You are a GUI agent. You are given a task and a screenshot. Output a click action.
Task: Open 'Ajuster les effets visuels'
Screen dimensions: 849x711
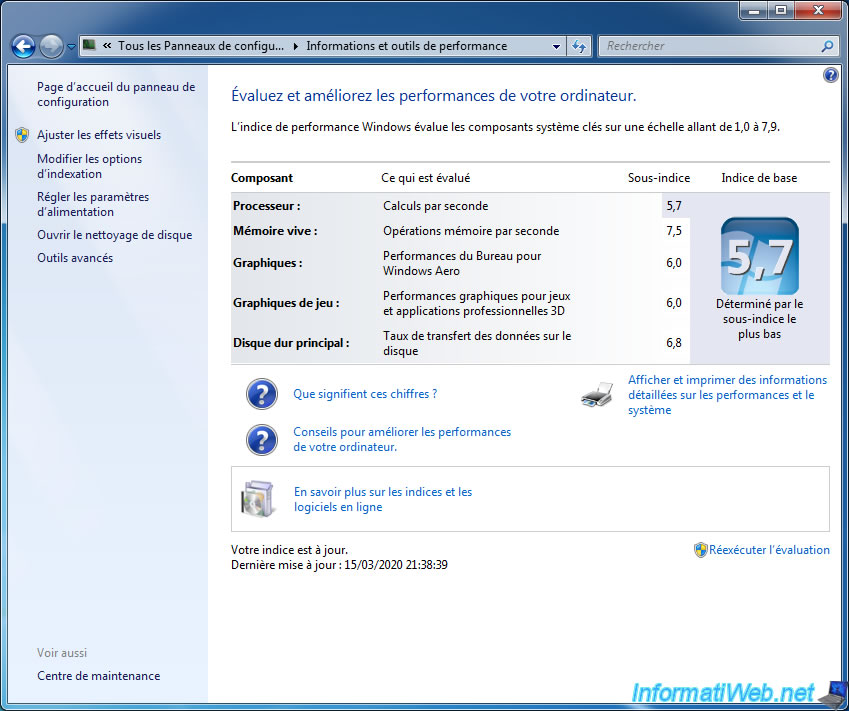tap(99, 135)
